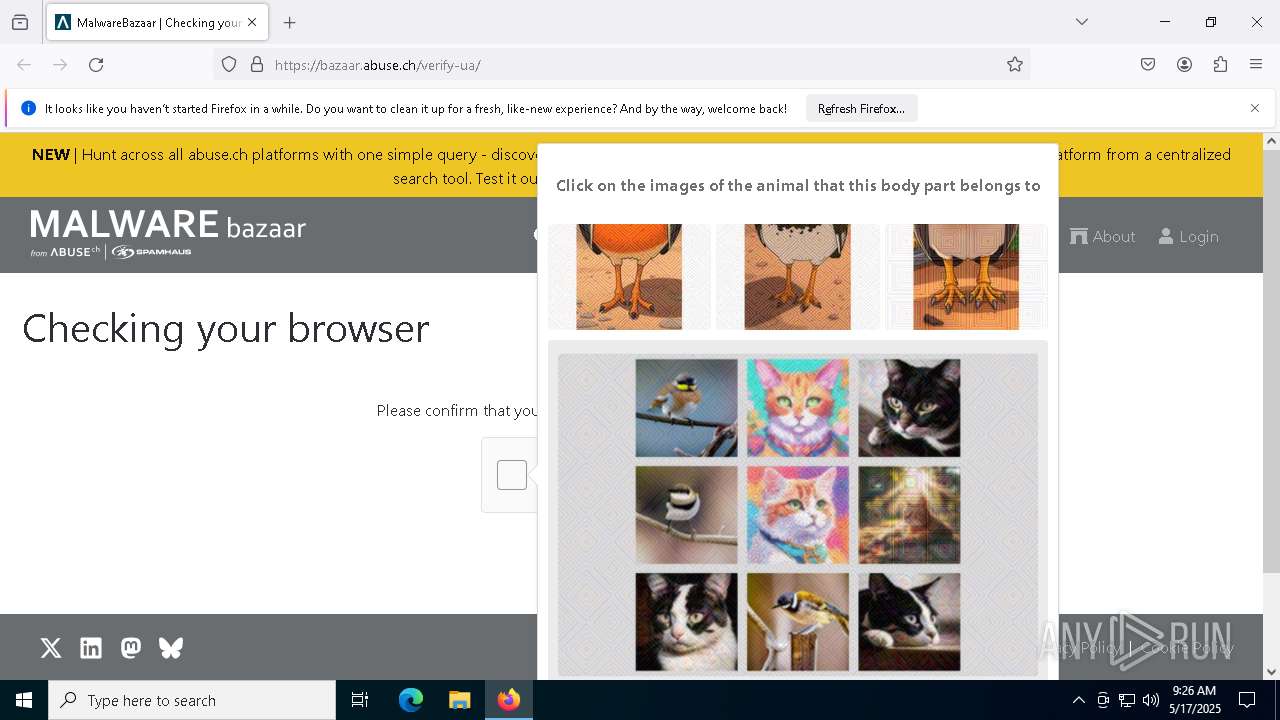1280x720 pixels.
Task: Click the forward navigation arrow
Action: (60, 65)
